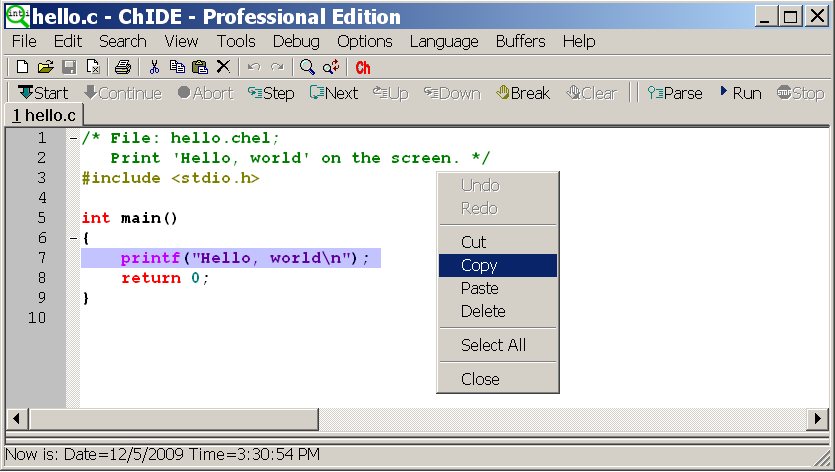Click the Step button
Screen dimensions: 835x472
(x=271, y=93)
